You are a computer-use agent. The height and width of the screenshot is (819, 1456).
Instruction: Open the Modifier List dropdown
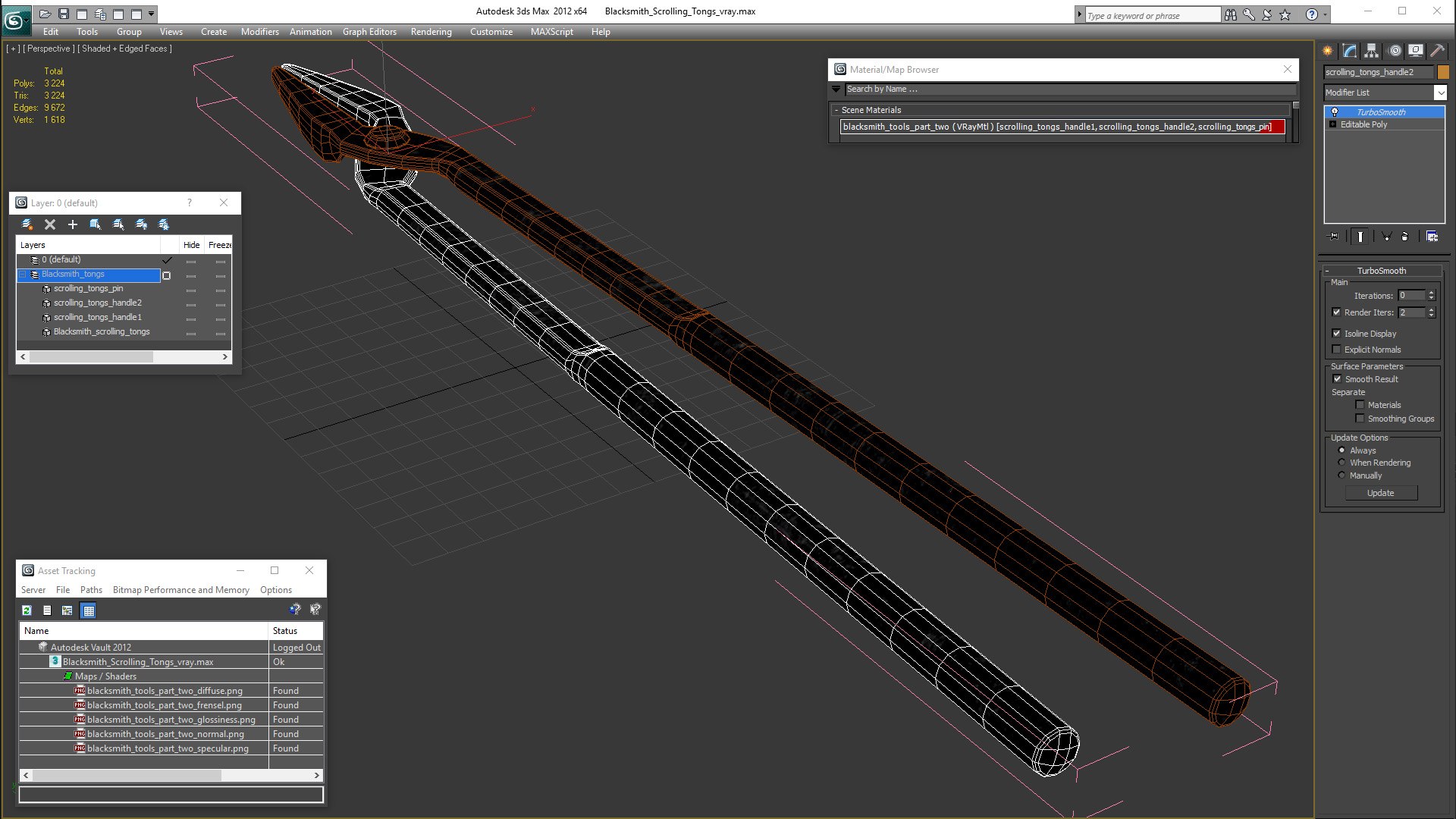1440,93
